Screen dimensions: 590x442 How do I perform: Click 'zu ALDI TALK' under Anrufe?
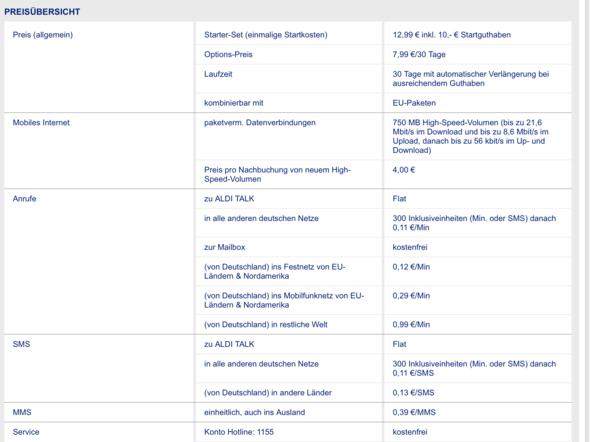tap(229, 199)
